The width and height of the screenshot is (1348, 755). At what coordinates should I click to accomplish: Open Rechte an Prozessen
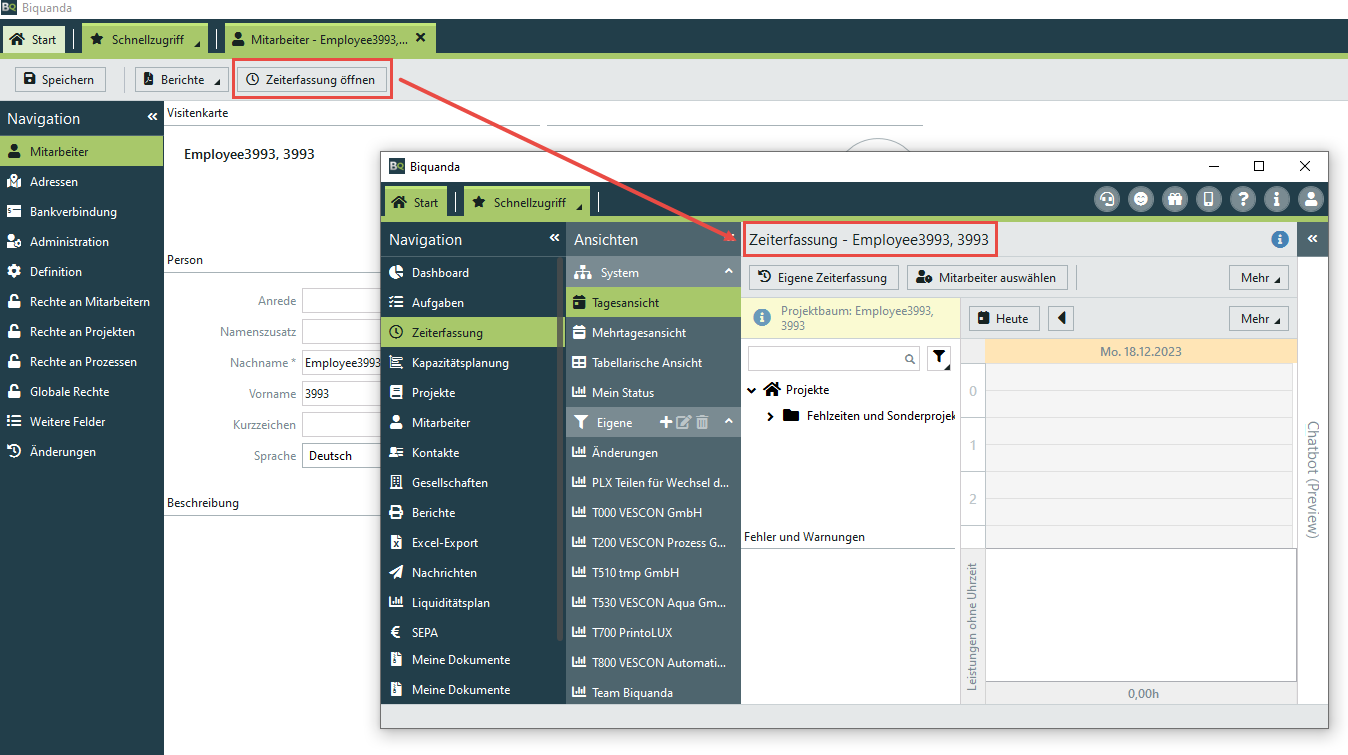pyautogui.click(x=82, y=362)
